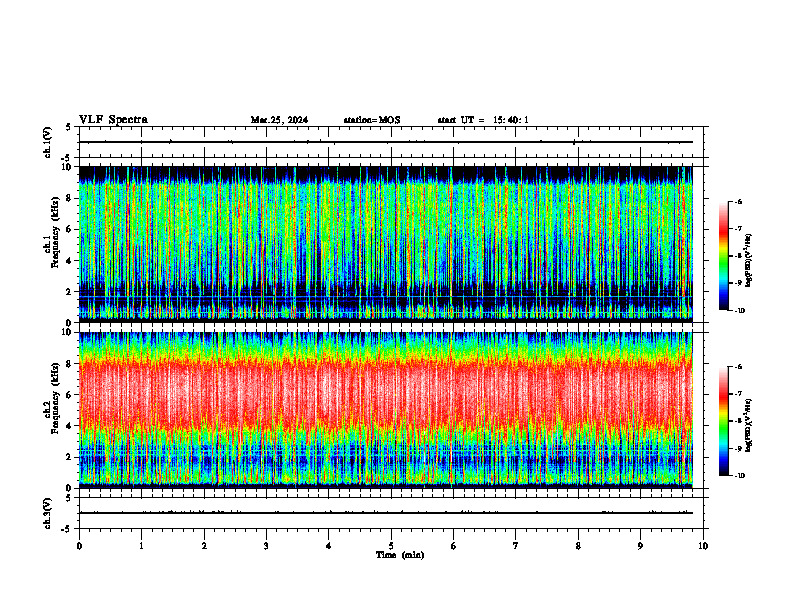
Task: Click the ch.2 spectrogram color scale bar
Action: tap(724, 421)
